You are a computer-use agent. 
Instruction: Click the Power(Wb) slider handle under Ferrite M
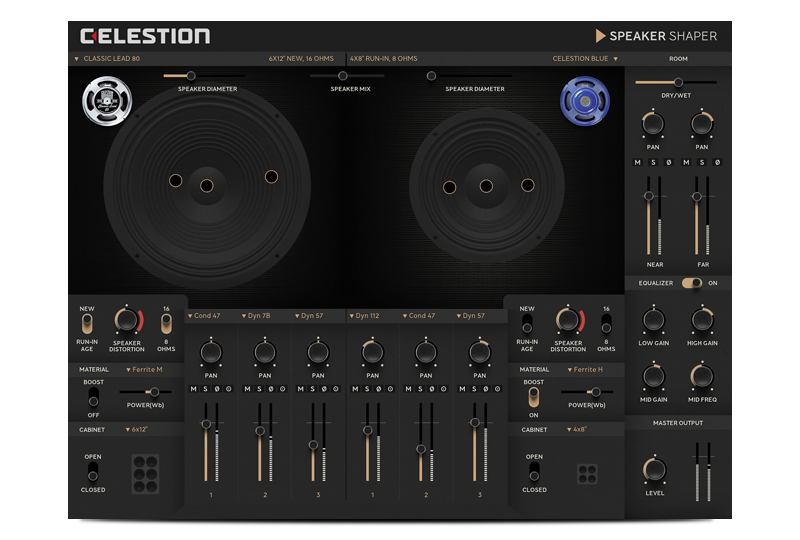point(154,392)
